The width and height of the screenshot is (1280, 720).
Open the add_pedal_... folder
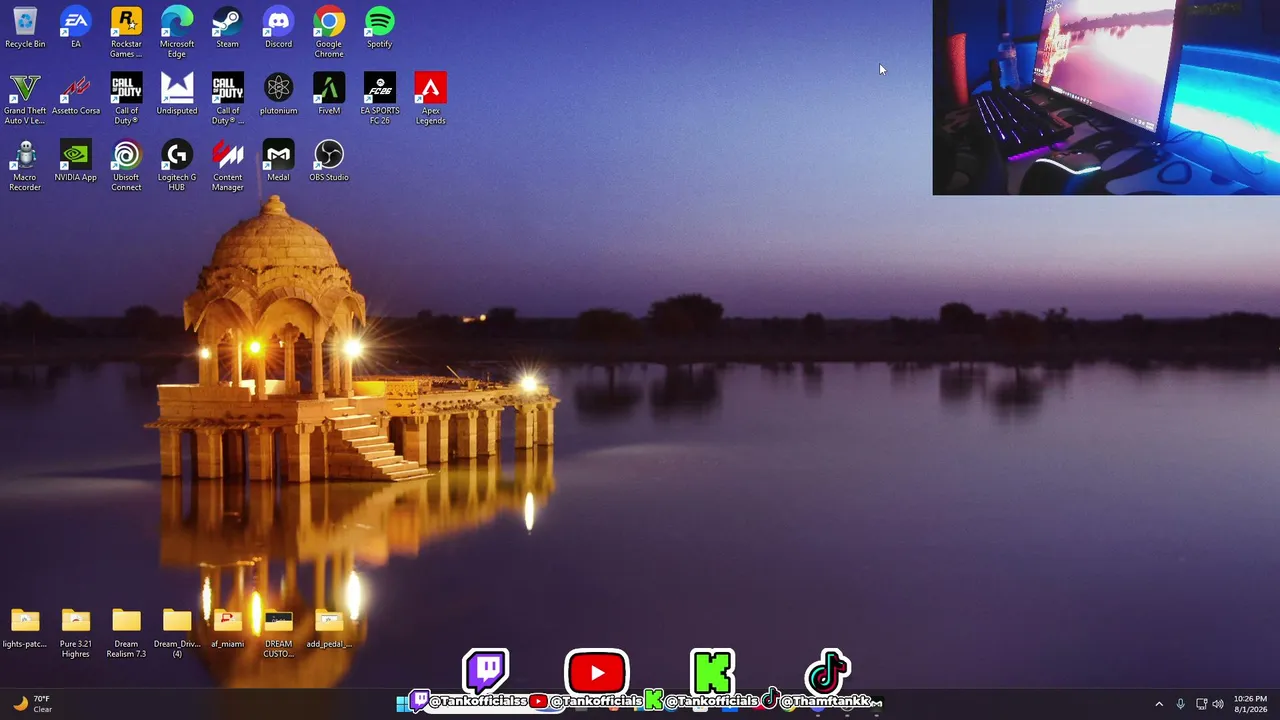[x=329, y=628]
